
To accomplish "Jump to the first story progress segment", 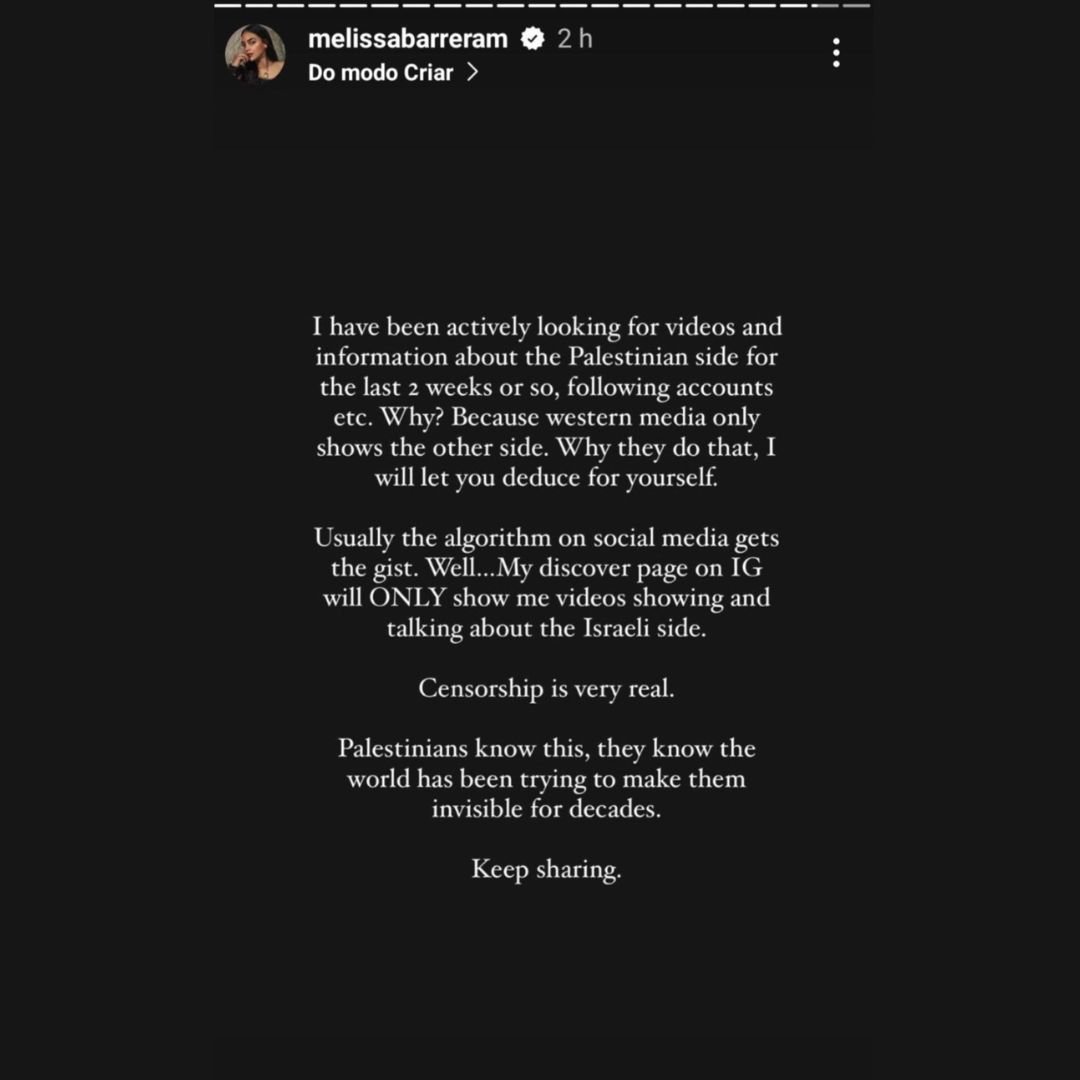I will pos(227,5).
